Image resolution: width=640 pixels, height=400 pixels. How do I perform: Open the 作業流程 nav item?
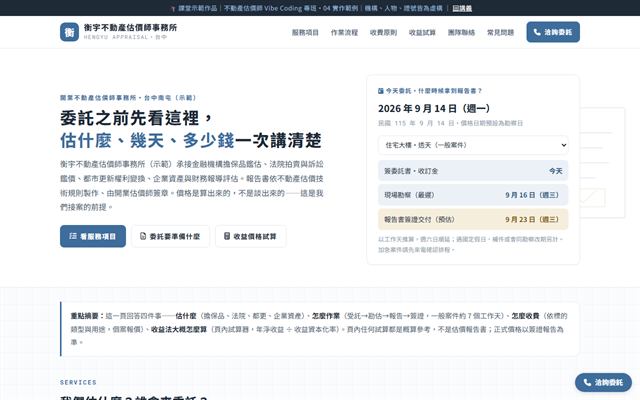coord(344,32)
